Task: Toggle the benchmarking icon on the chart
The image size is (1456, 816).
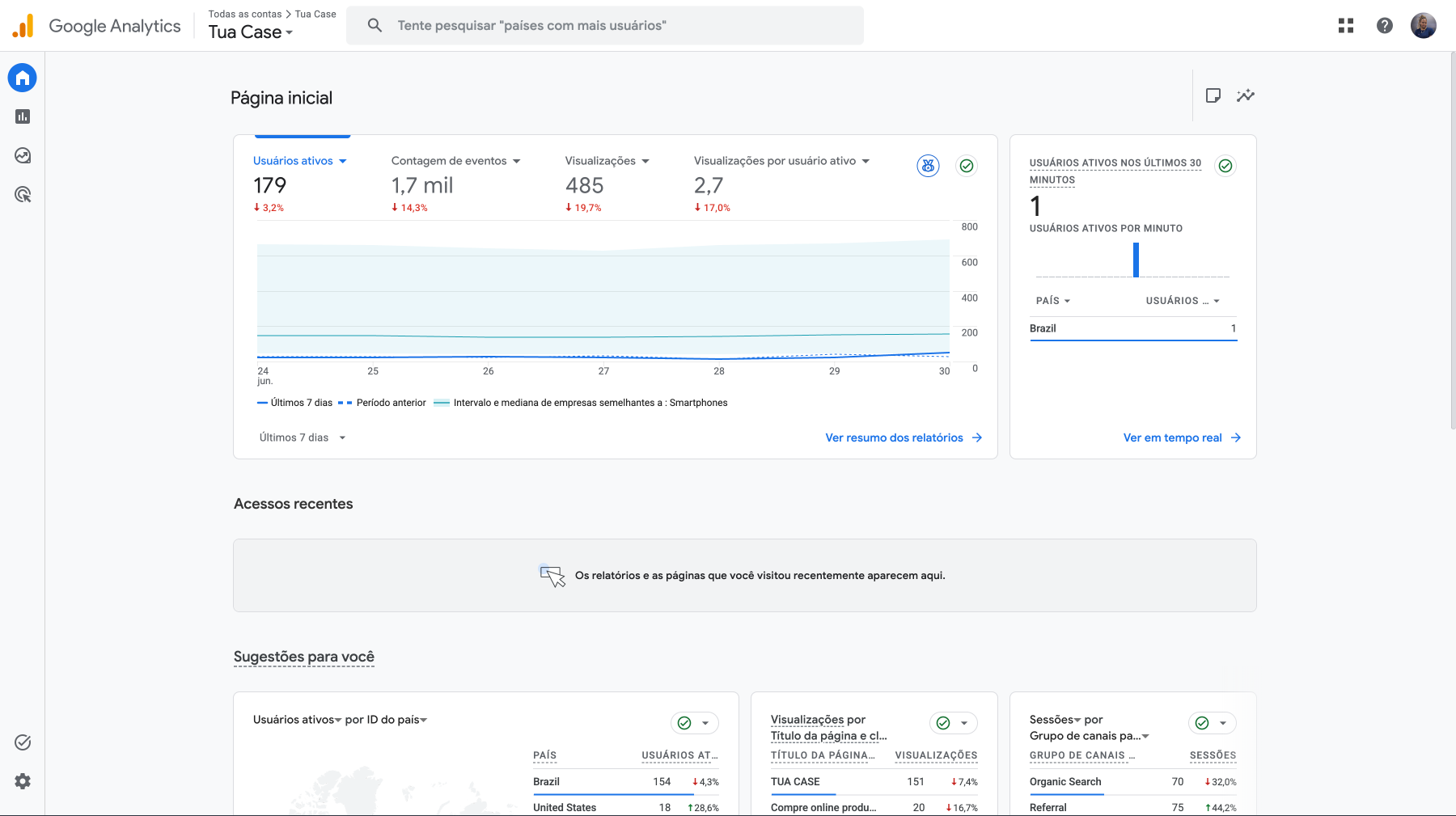Action: [928, 166]
